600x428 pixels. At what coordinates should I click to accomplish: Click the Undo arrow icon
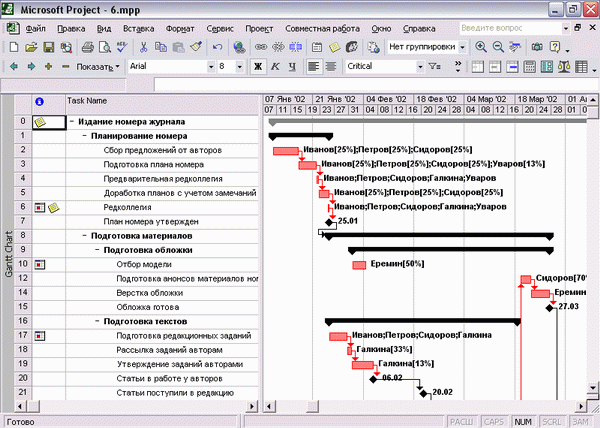(x=217, y=47)
